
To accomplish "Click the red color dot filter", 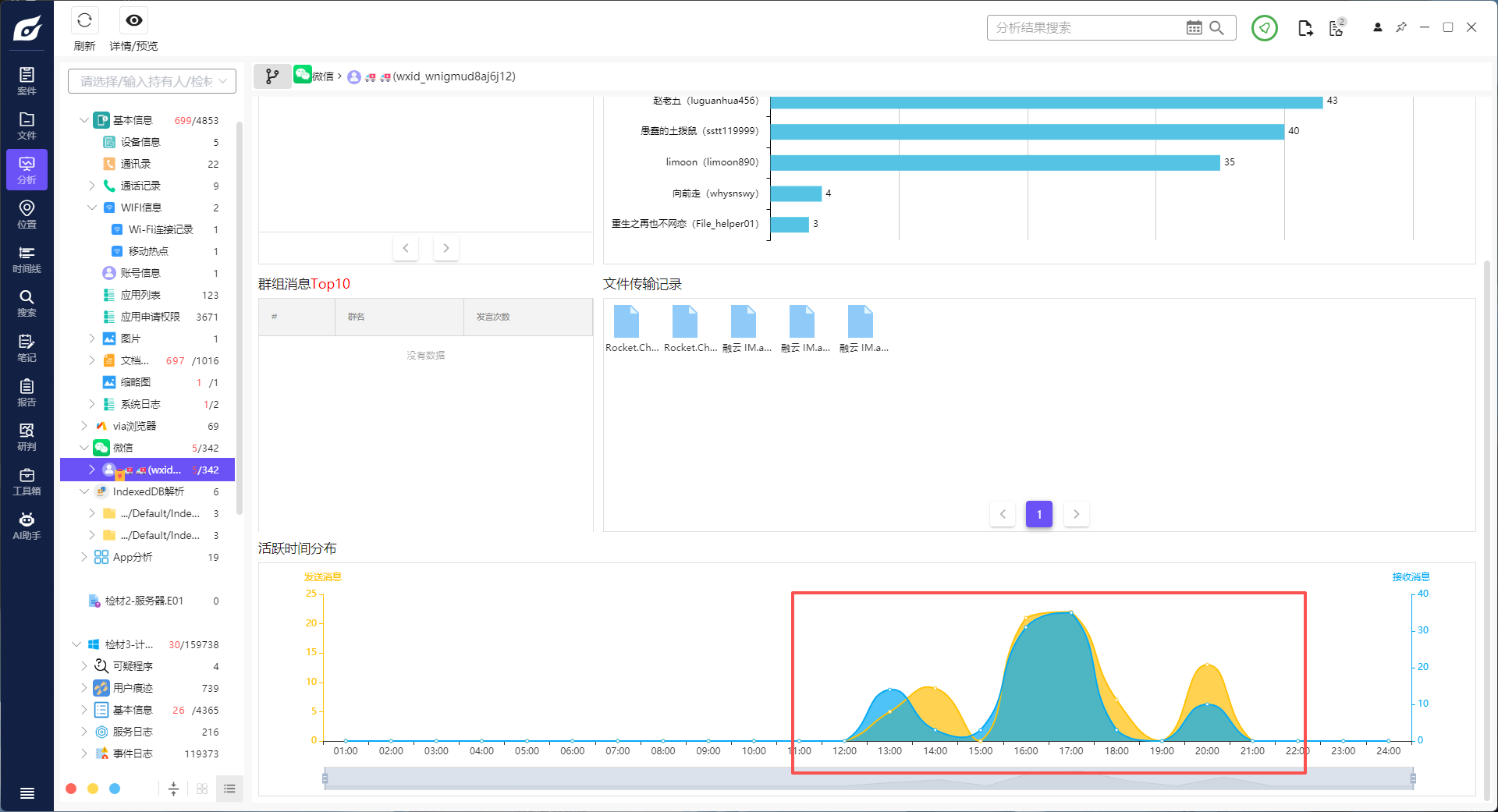I will [x=71, y=789].
